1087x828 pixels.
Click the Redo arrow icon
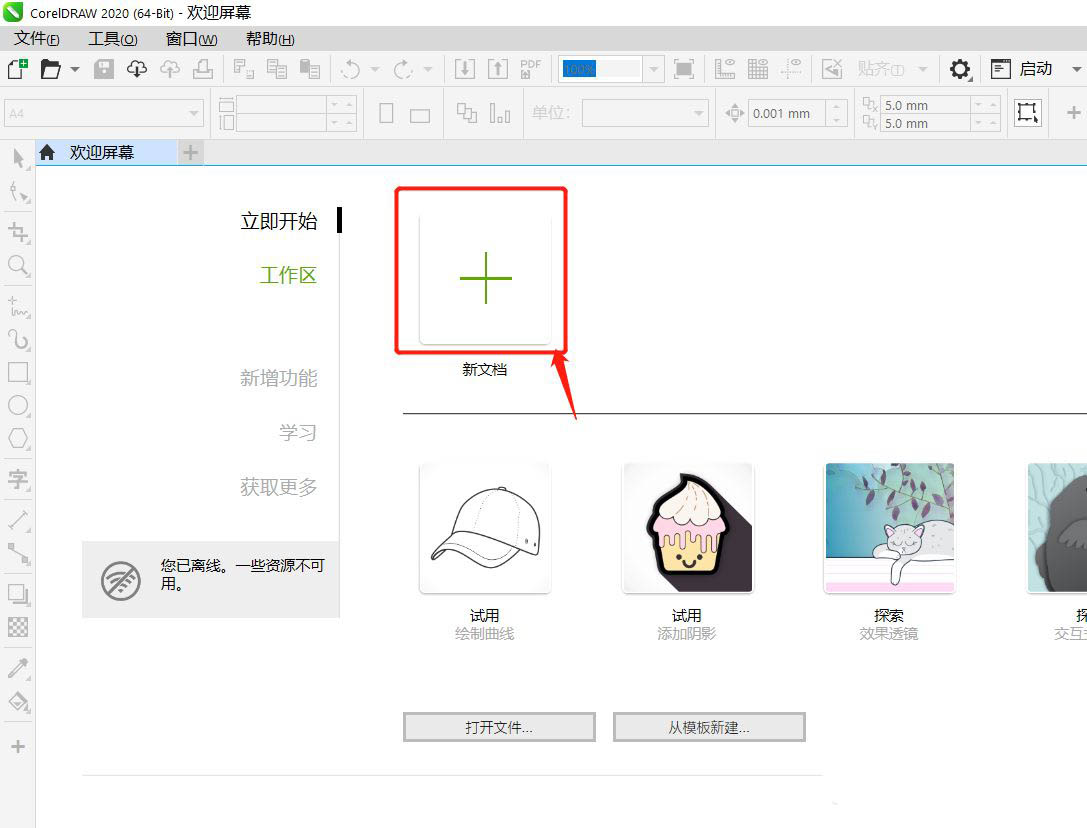pos(403,69)
